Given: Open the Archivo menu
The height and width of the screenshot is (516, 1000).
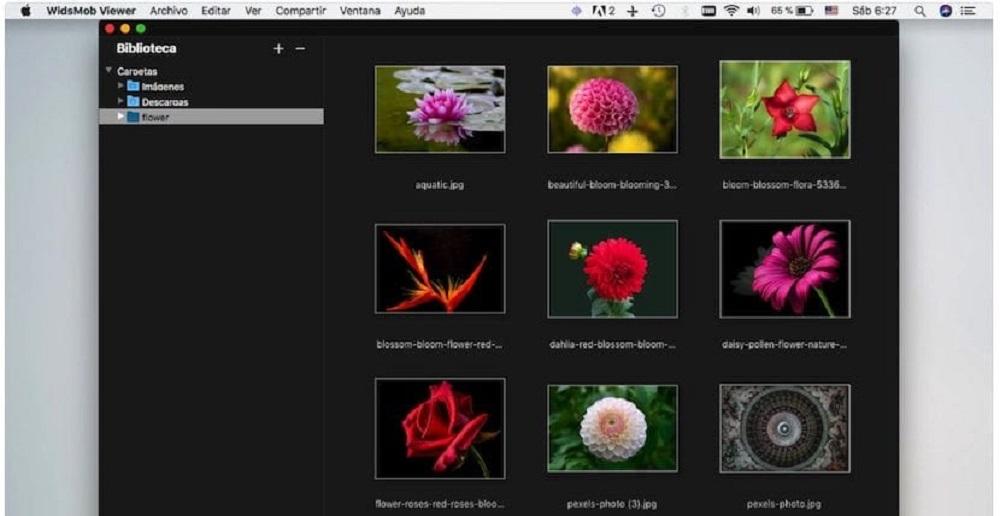Looking at the screenshot, I should tap(169, 11).
